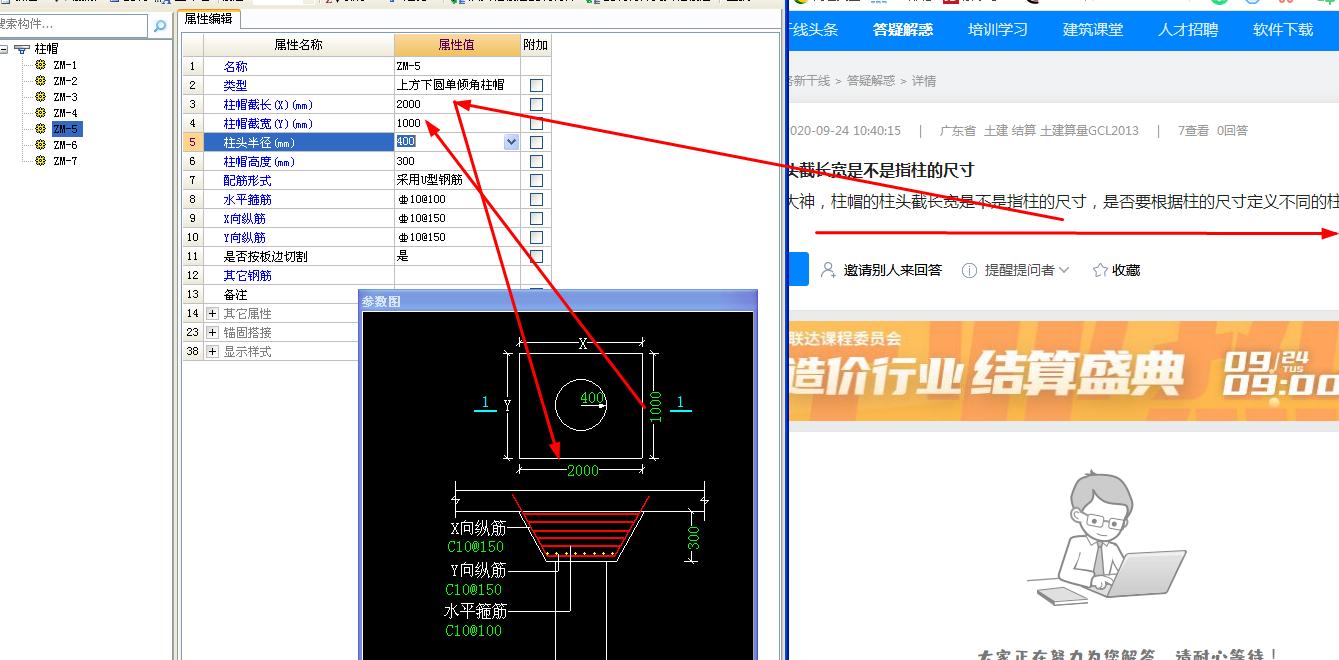
Task: Open the 培训学习 navigation tab
Action: 998,30
